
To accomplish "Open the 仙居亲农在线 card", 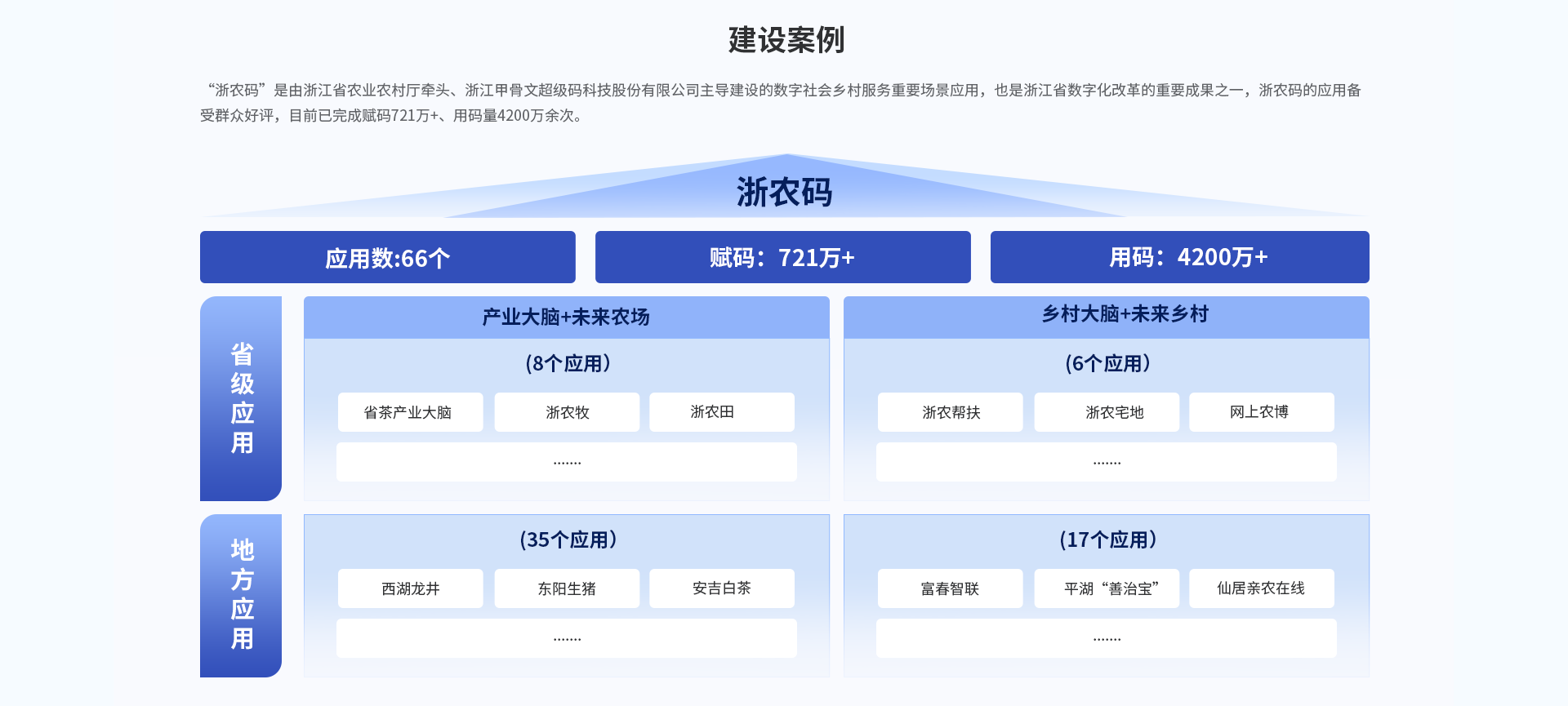I will click(x=1262, y=588).
